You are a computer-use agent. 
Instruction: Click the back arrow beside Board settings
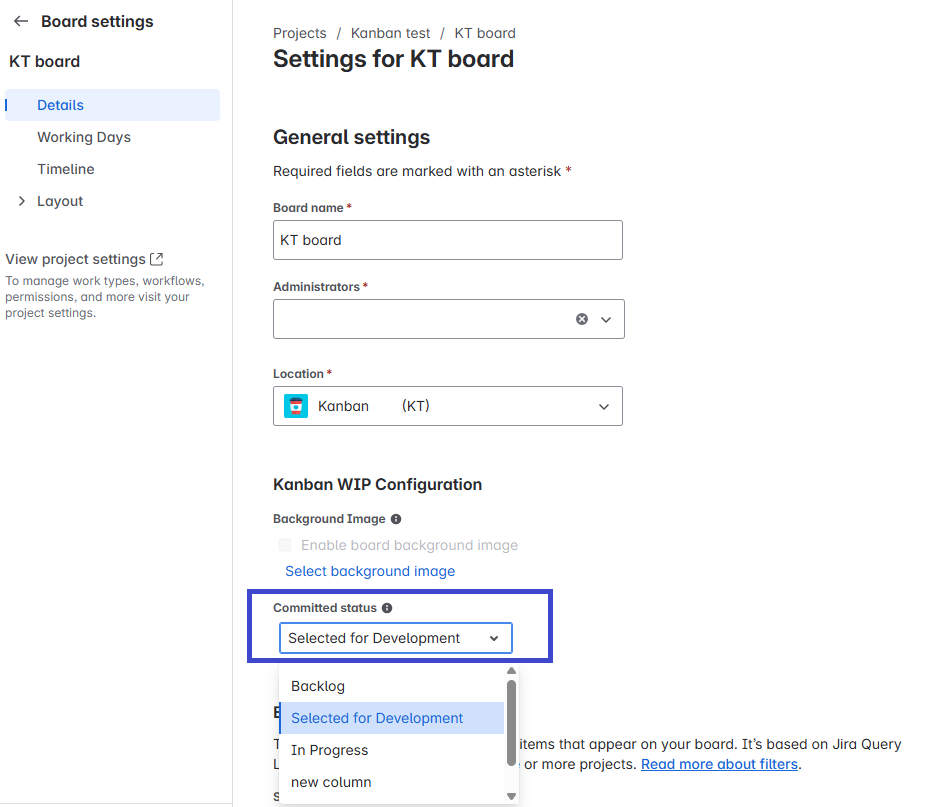[x=20, y=21]
